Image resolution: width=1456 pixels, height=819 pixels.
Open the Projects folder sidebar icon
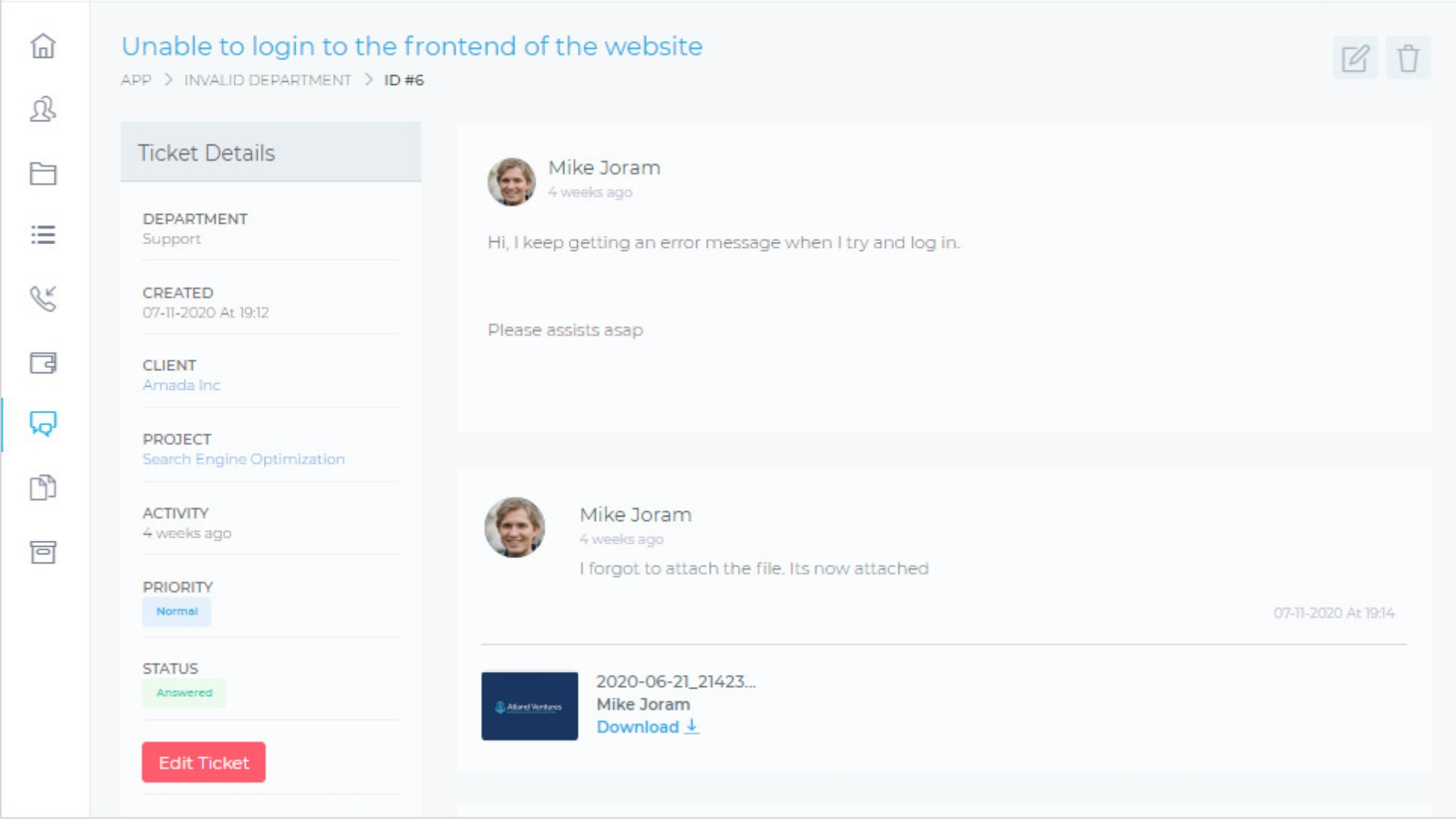coord(43,174)
